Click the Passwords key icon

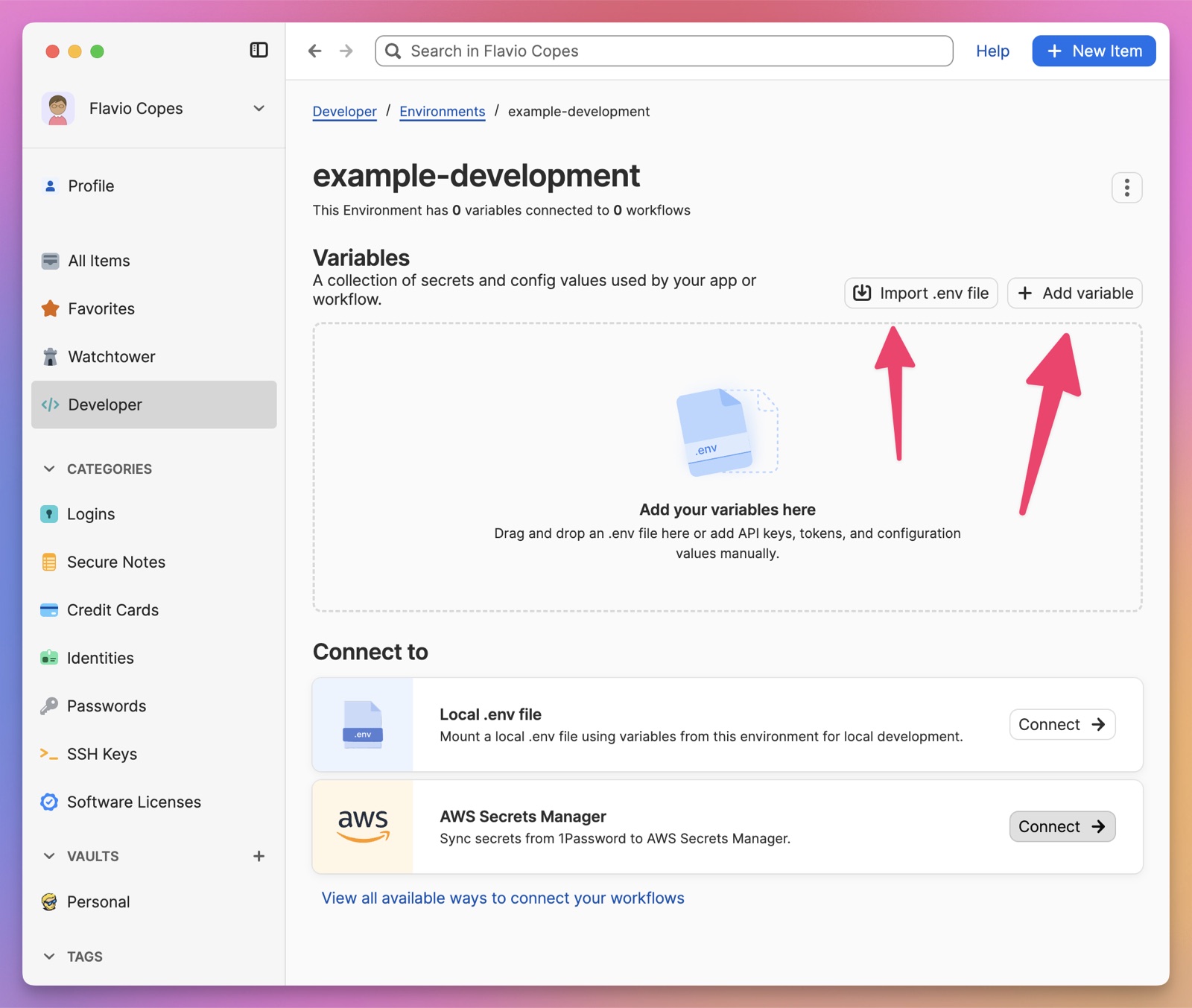49,706
